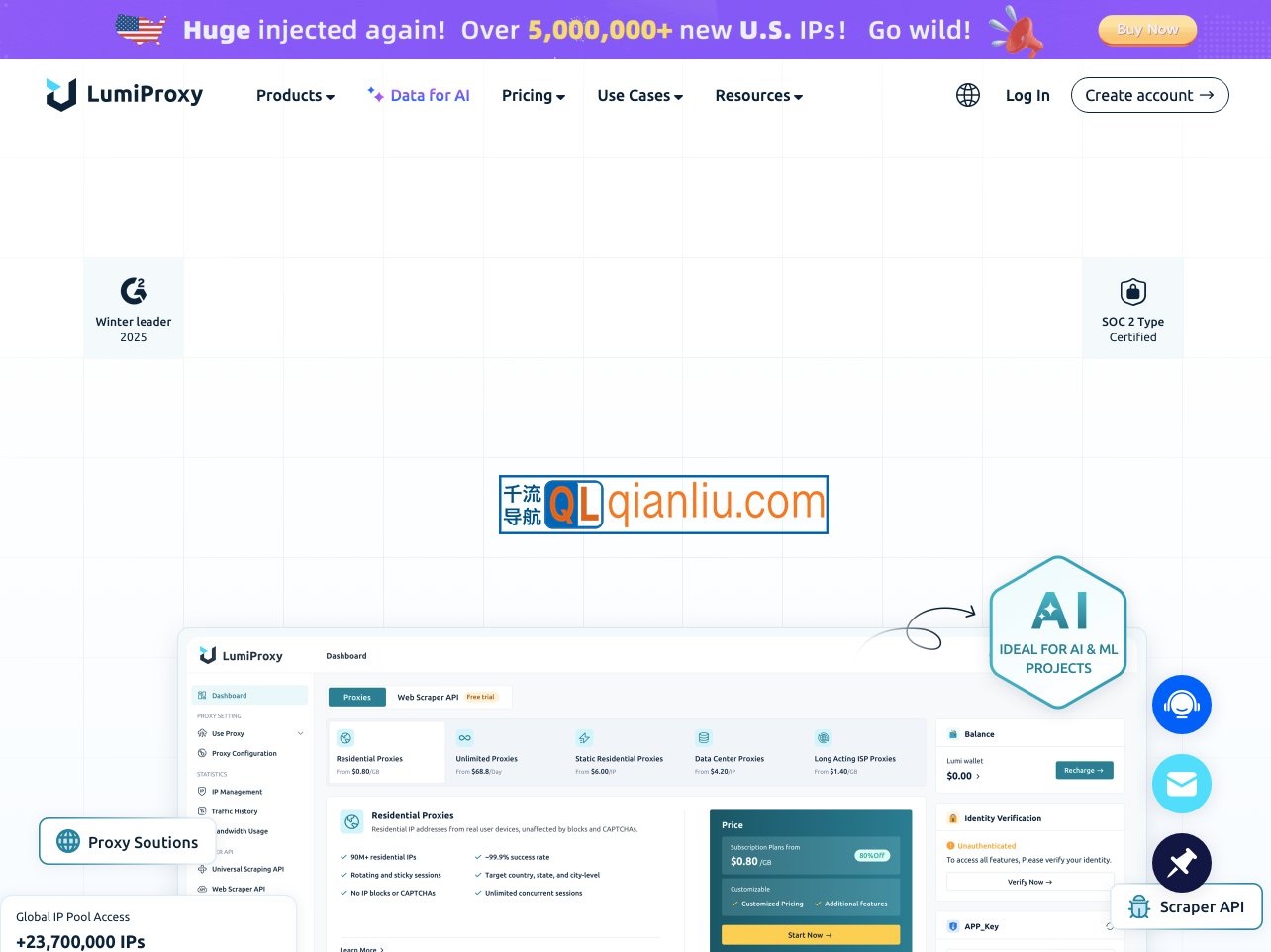Switch to Web Scraper API tab
The height and width of the screenshot is (952, 1271).
428,697
